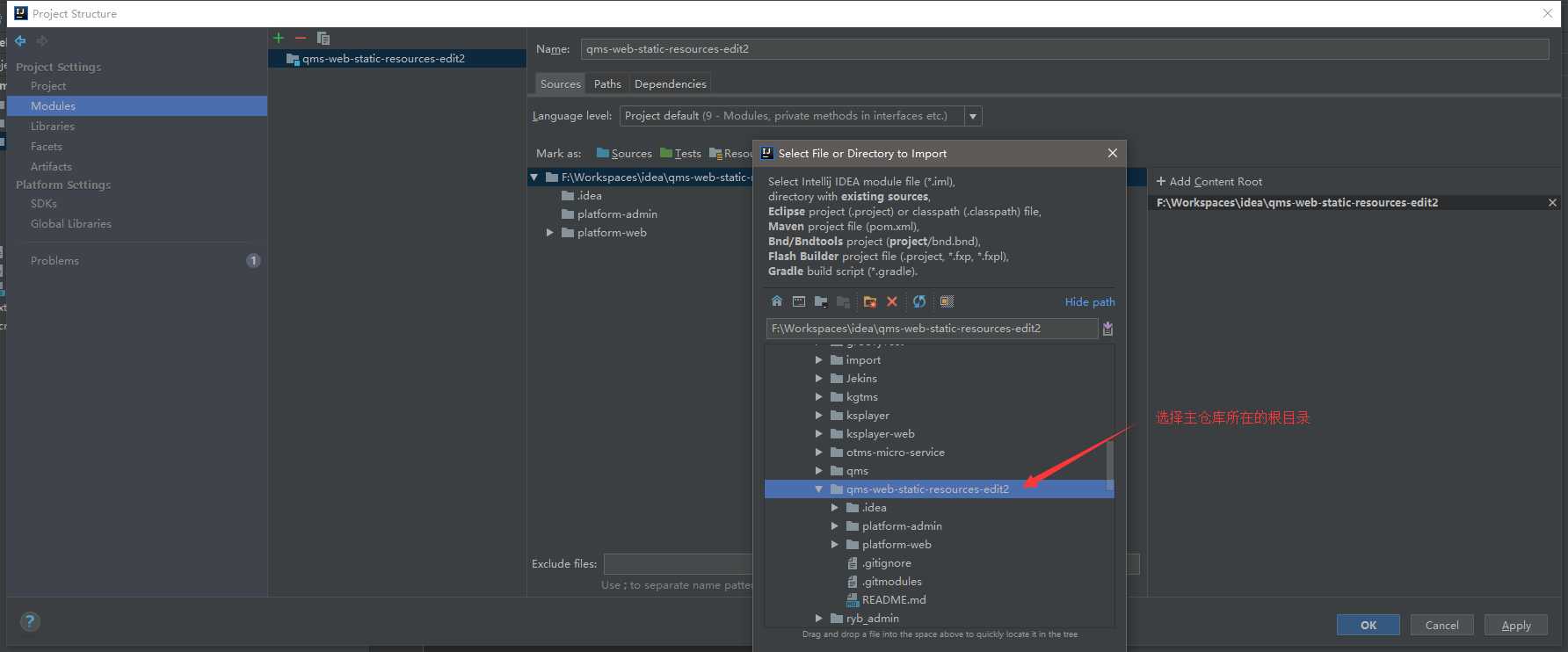Click the Exclude files input field
This screenshot has height=652, width=1568.
click(x=678, y=564)
